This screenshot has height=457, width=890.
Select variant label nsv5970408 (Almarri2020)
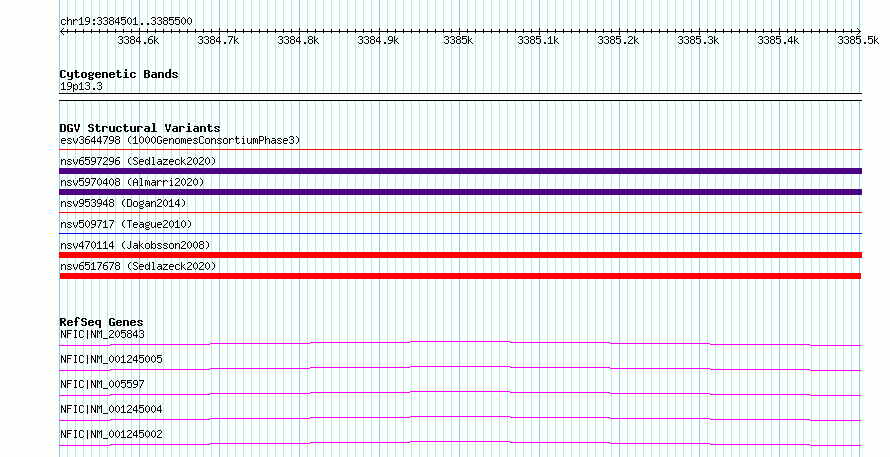click(132, 182)
